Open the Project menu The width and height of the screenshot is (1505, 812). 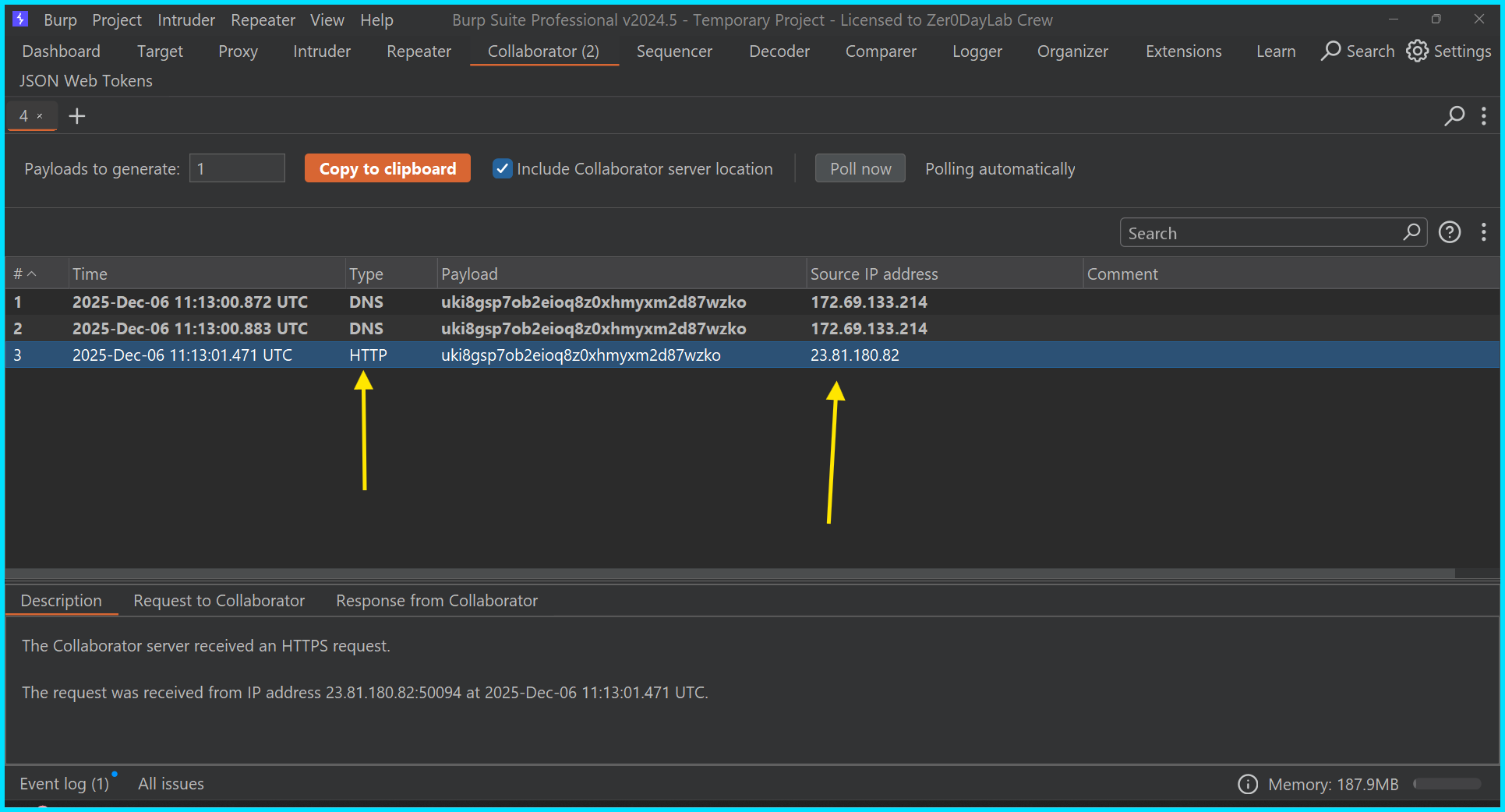(x=117, y=20)
